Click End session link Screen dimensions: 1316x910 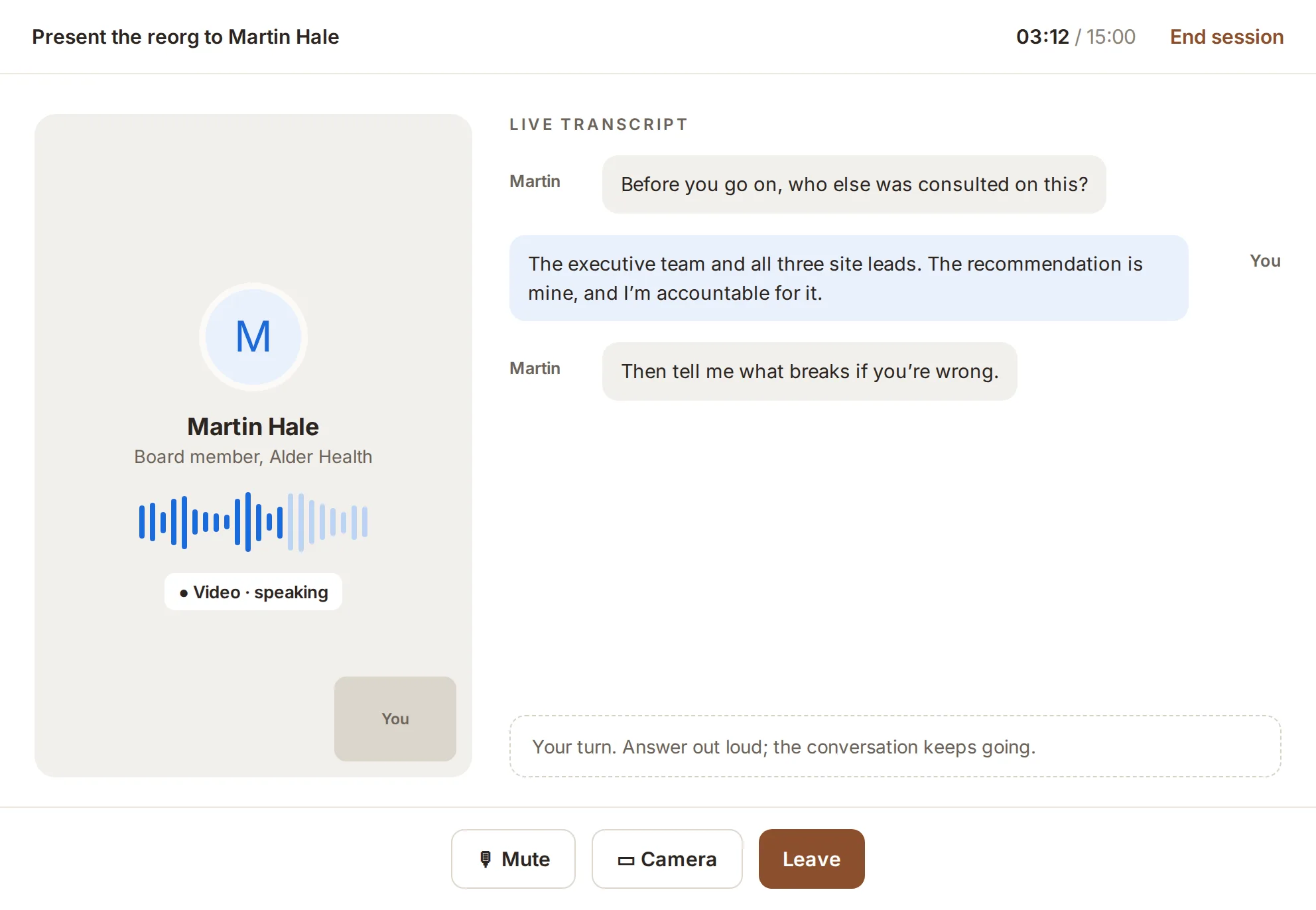[x=1226, y=36]
